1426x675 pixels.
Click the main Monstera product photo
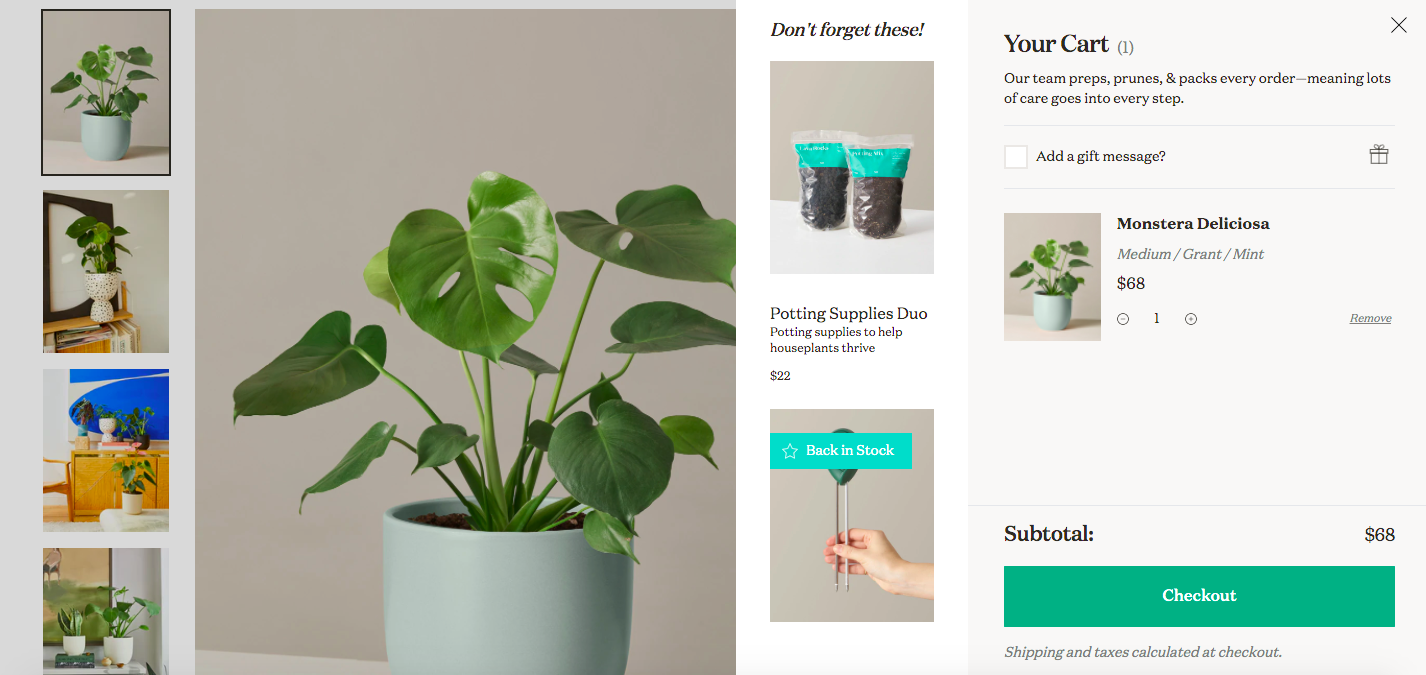click(465, 342)
